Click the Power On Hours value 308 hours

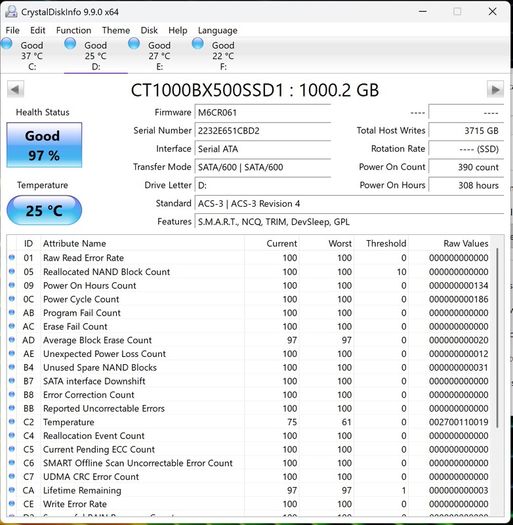(x=466, y=185)
